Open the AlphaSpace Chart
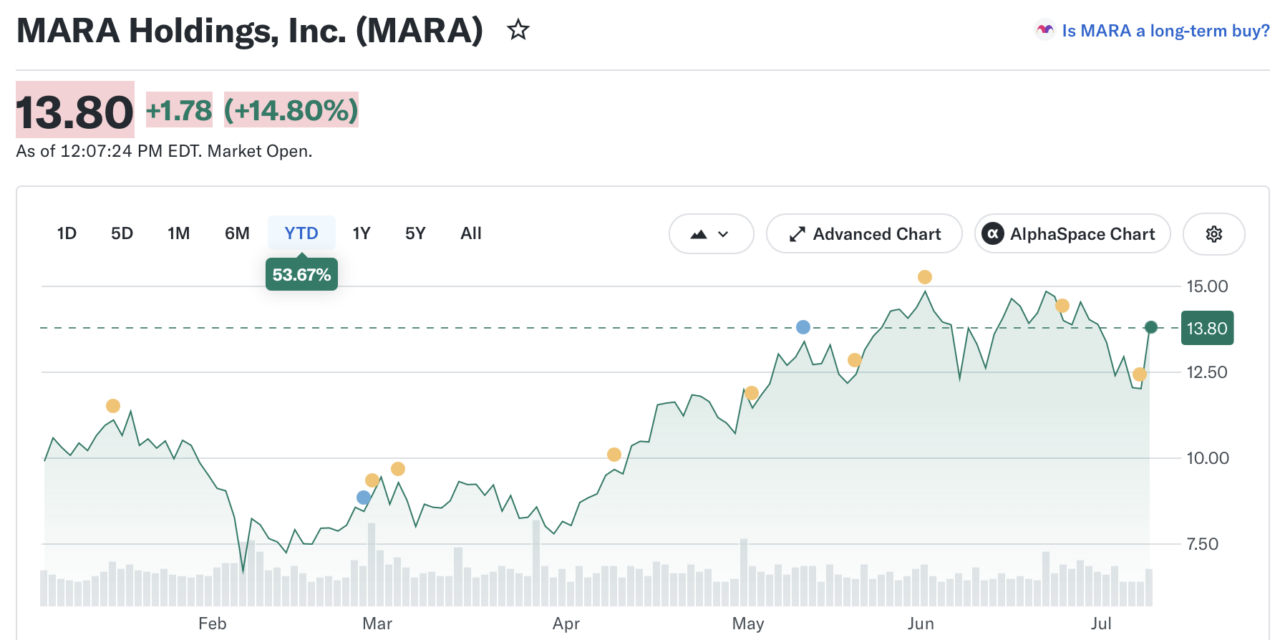 click(x=1072, y=234)
